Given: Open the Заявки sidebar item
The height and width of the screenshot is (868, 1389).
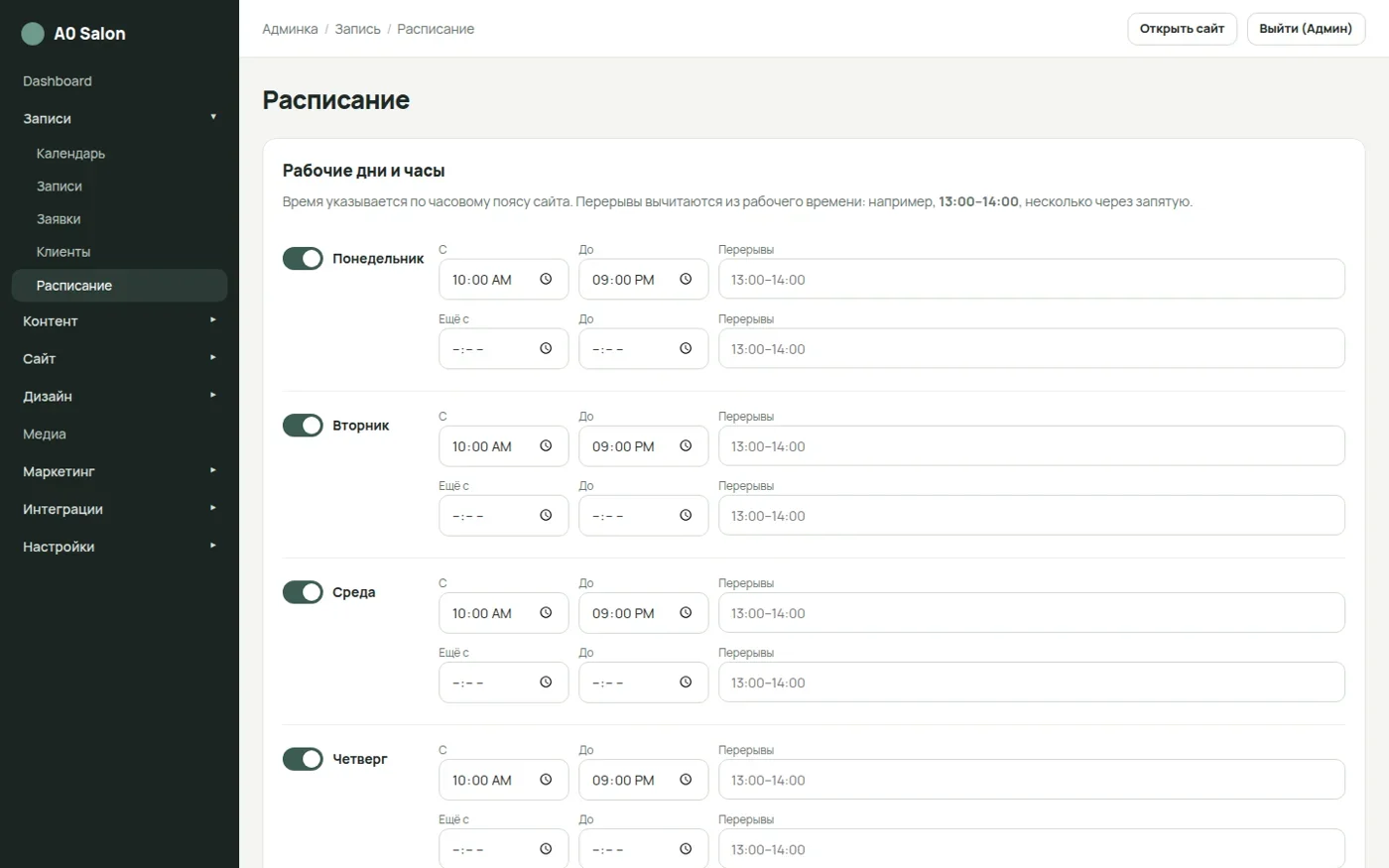Looking at the screenshot, I should [x=119, y=219].
